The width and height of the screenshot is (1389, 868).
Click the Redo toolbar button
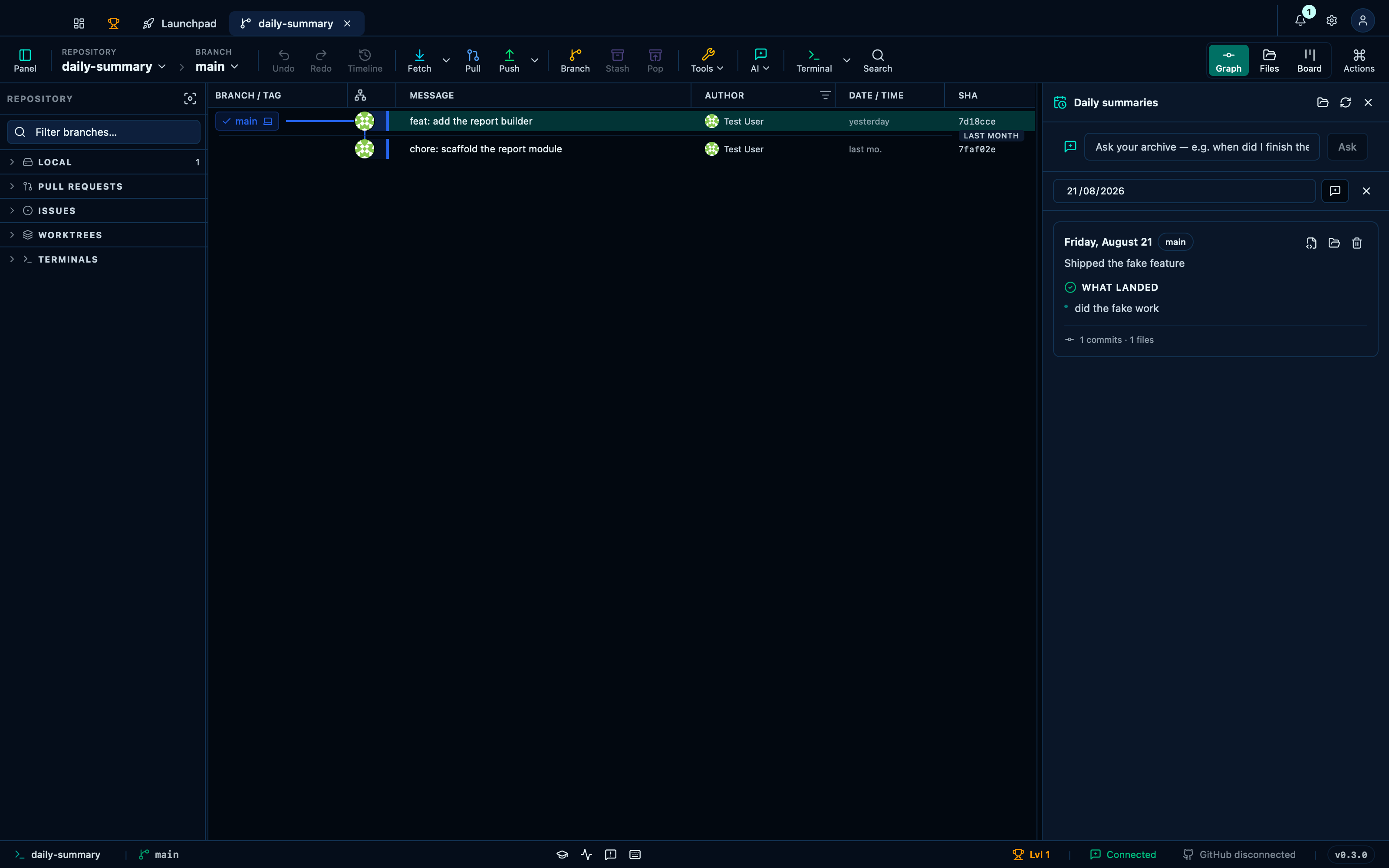pyautogui.click(x=321, y=60)
